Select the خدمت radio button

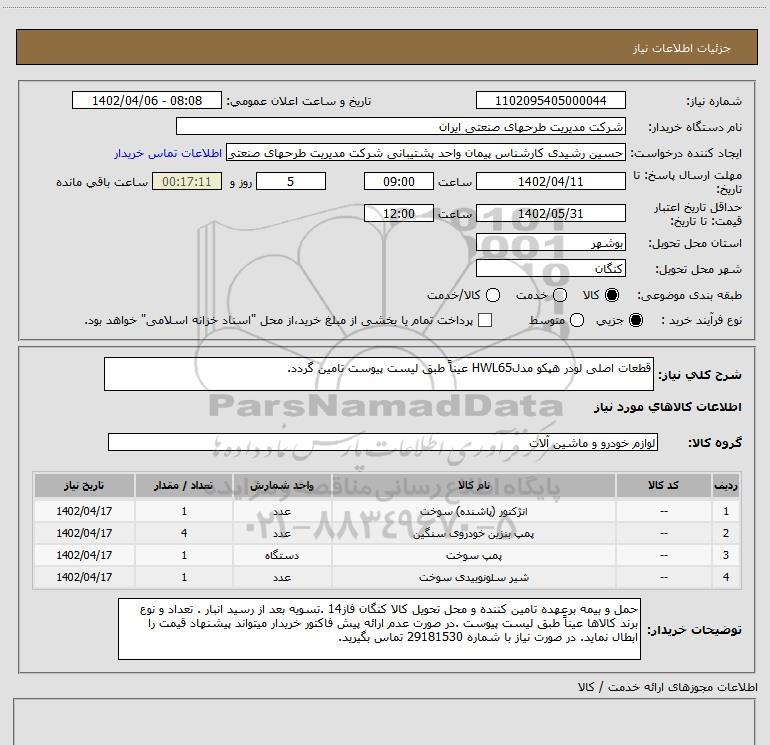pyautogui.click(x=560, y=295)
